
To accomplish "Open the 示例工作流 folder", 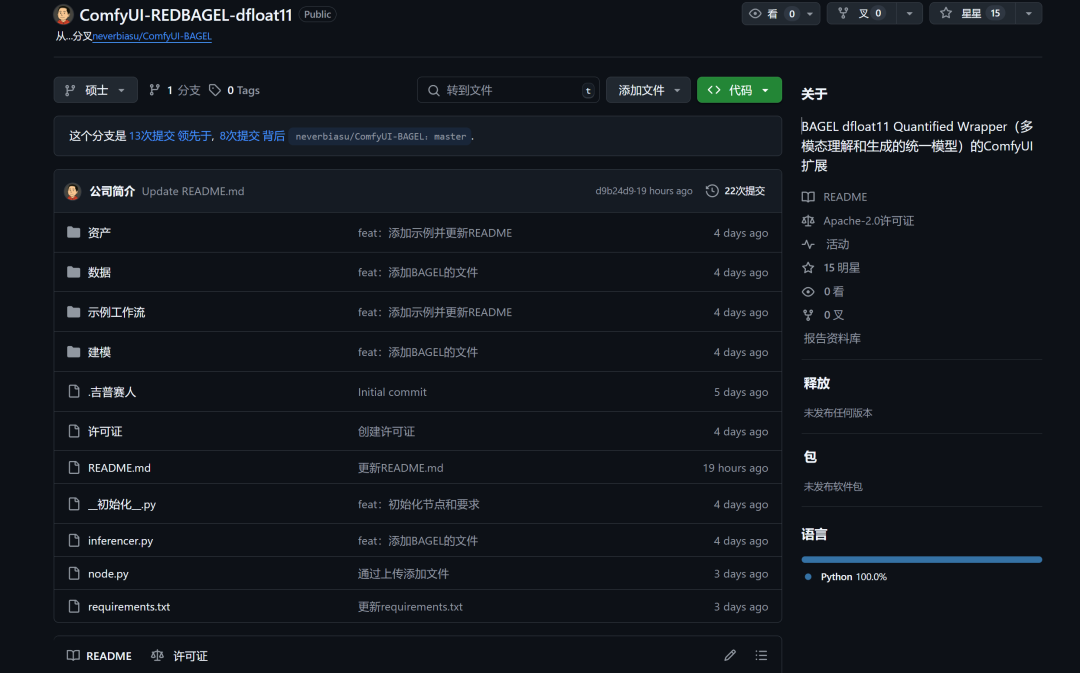I will coord(116,312).
